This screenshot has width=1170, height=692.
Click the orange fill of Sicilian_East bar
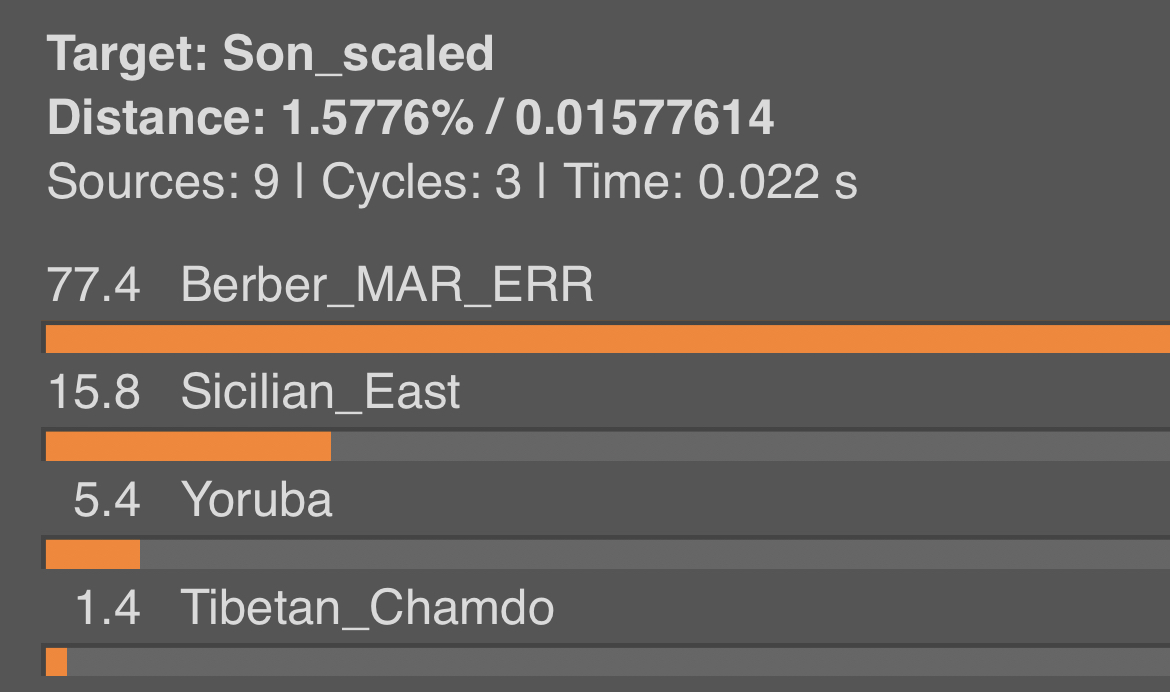188,446
